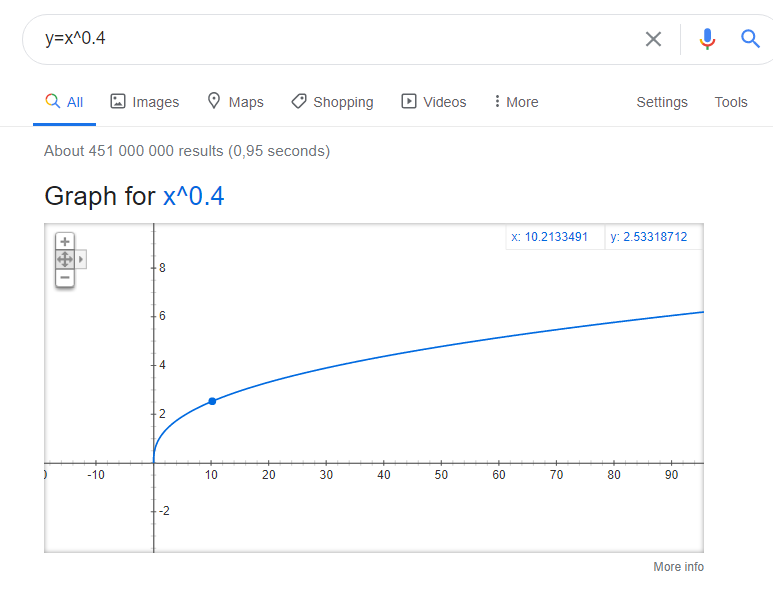The width and height of the screenshot is (773, 599).
Task: Go to the Videos tab
Action: tap(433, 102)
